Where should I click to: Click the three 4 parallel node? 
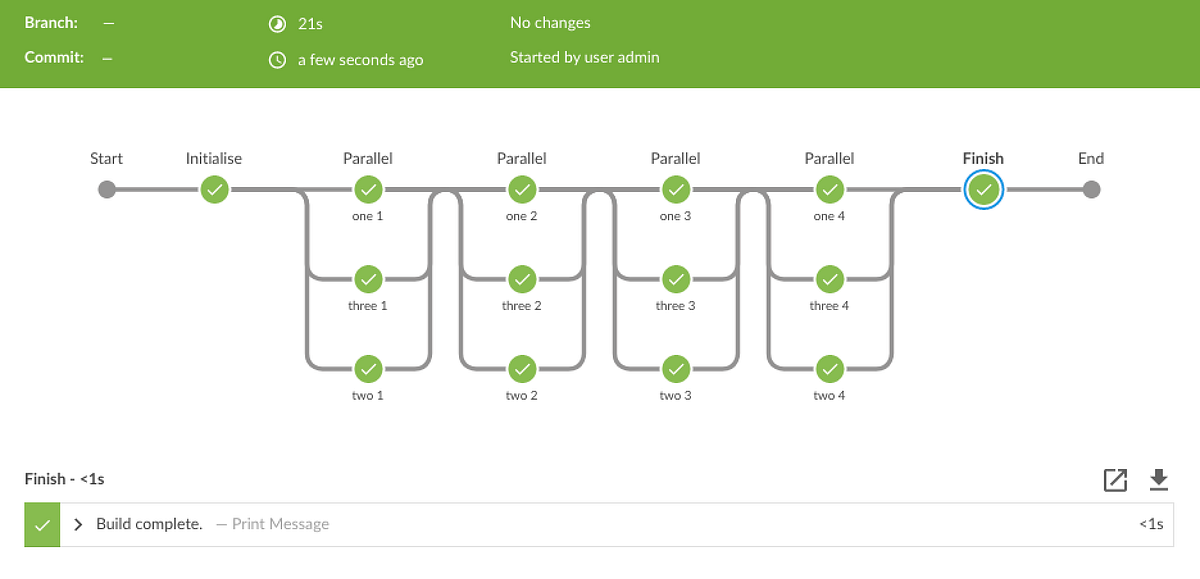pos(830,279)
